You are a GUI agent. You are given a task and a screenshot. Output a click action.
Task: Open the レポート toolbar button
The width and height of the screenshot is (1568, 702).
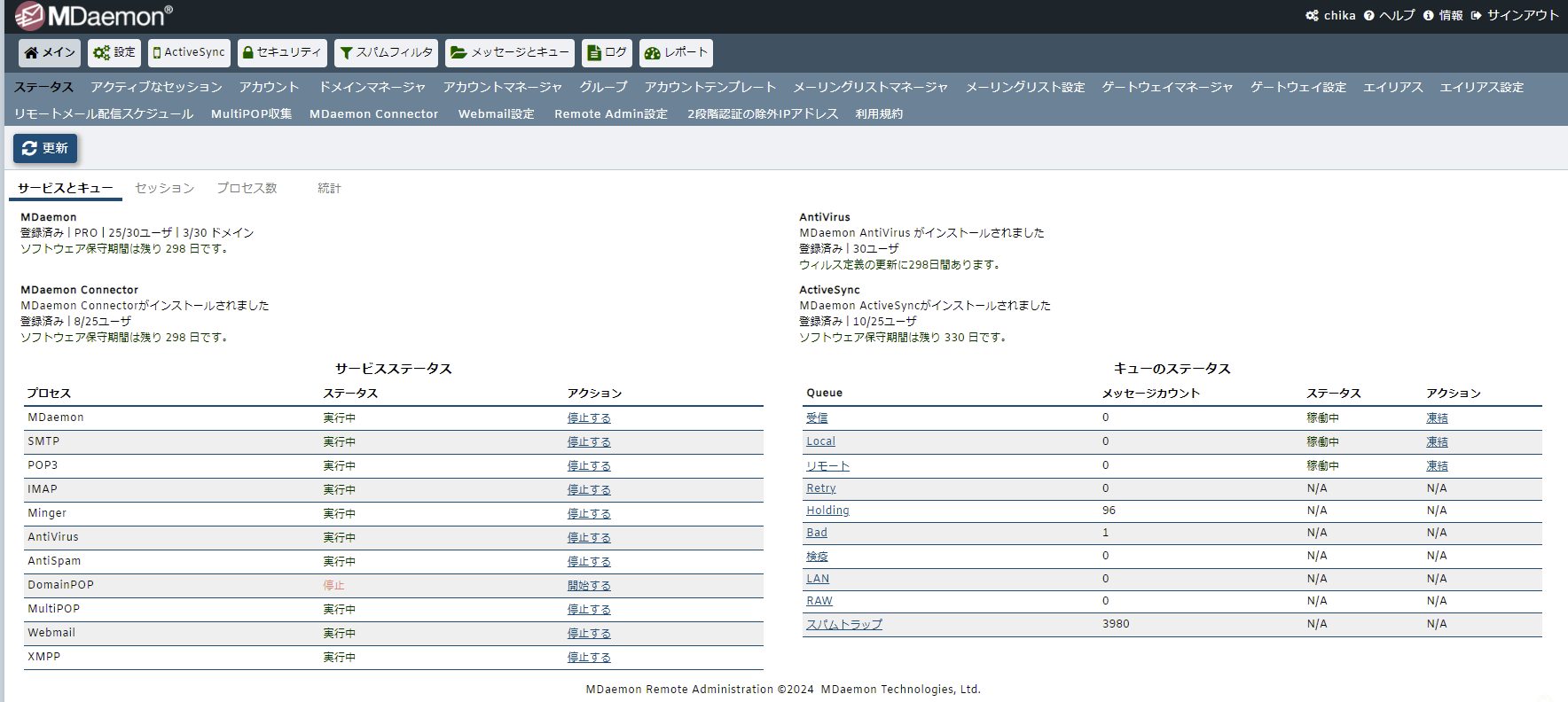pyautogui.click(x=676, y=53)
